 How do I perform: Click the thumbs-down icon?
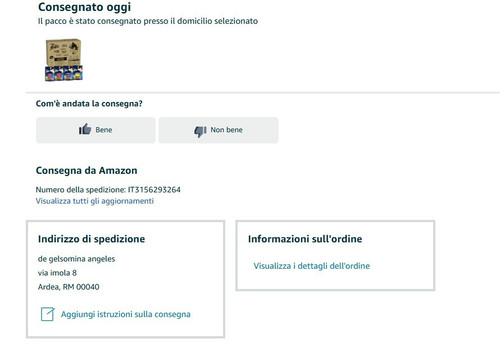200,131
